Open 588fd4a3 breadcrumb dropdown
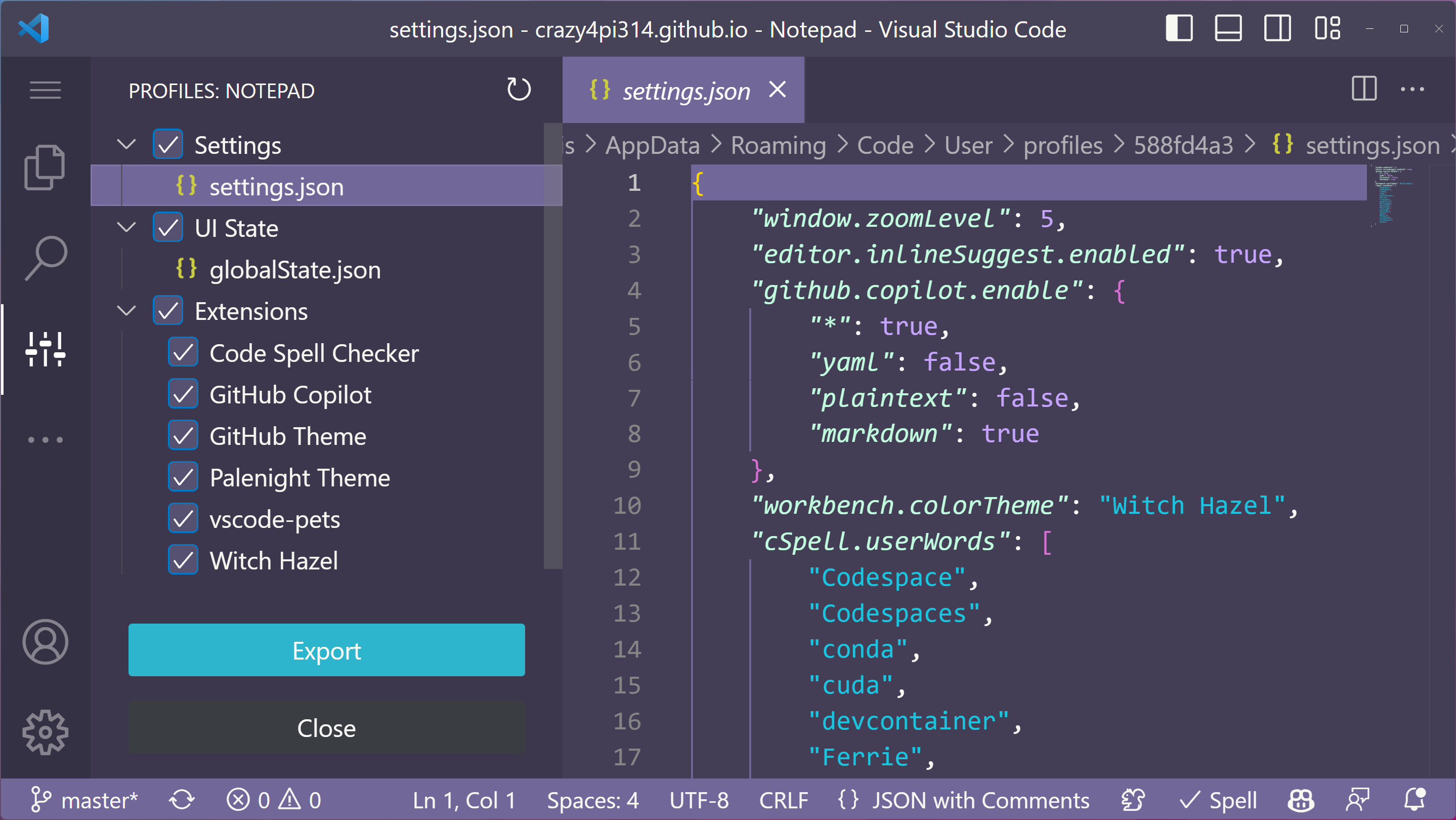The height and width of the screenshot is (820, 1456). pos(1183,145)
